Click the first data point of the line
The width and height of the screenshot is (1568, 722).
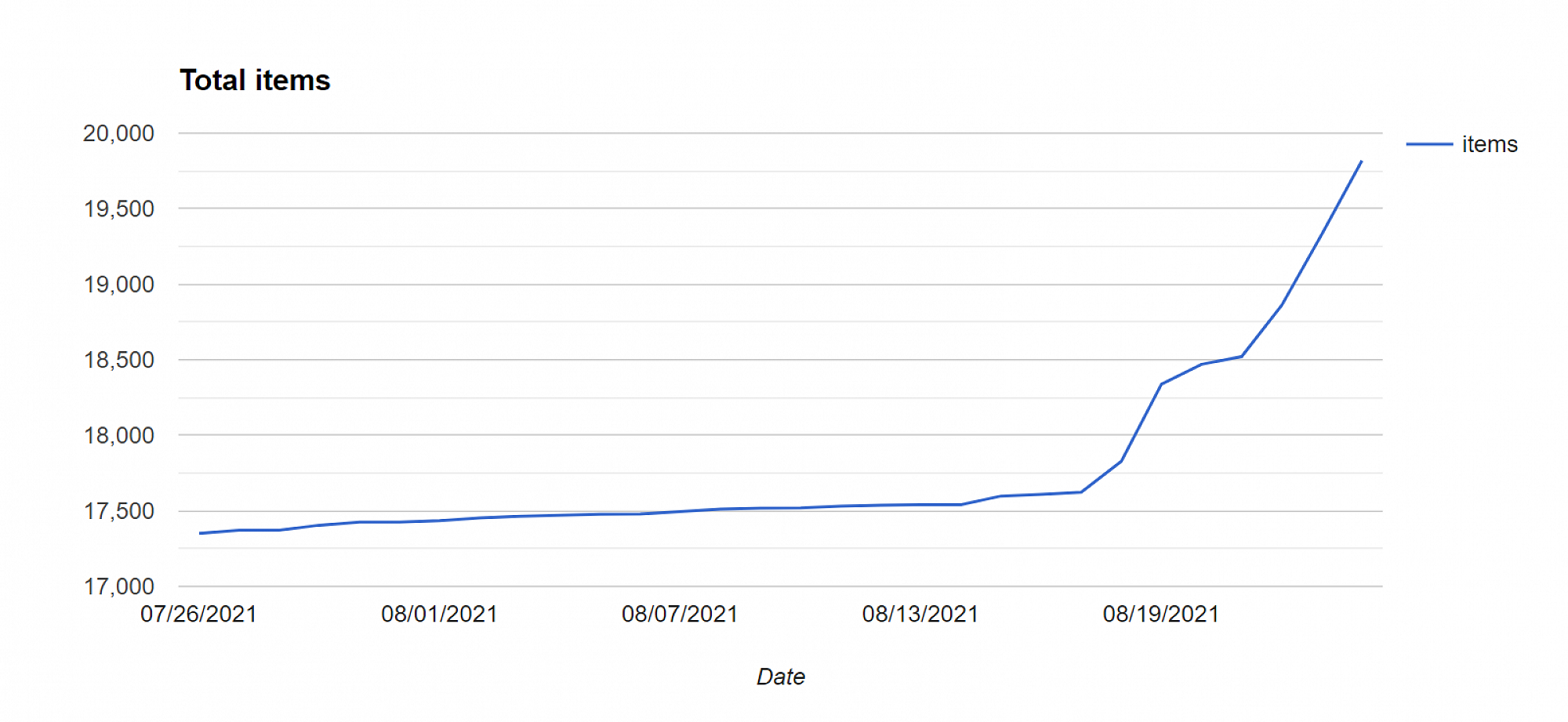click(x=200, y=533)
